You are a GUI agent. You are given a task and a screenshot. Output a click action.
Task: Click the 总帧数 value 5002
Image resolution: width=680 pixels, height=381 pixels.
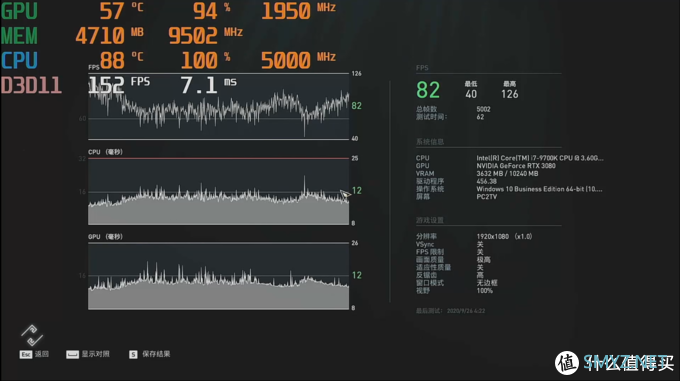[483, 109]
